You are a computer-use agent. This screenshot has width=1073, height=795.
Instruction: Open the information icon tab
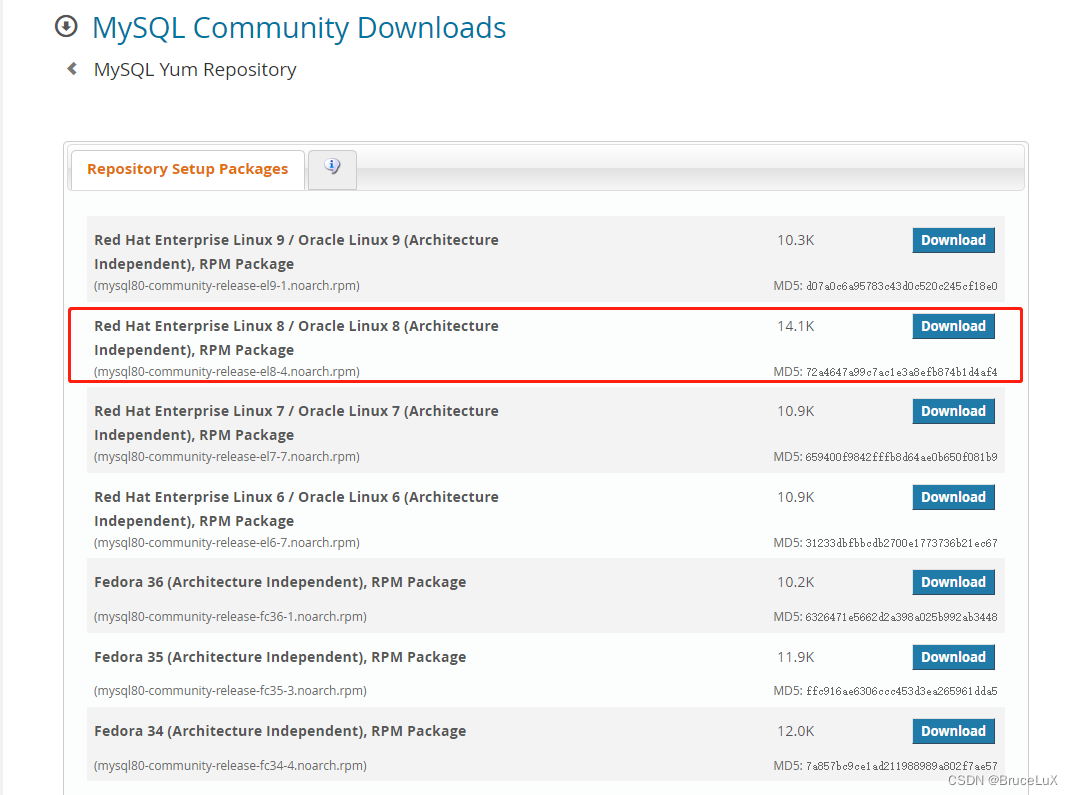332,168
